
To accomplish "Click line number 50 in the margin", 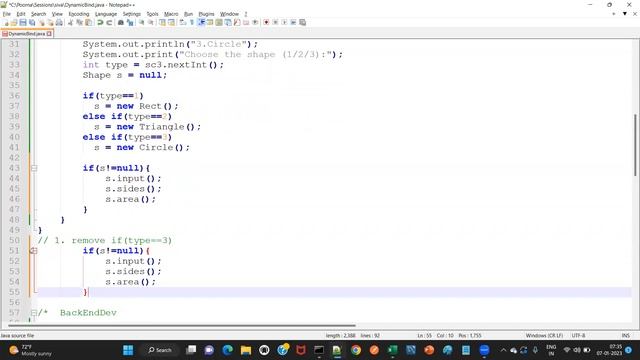I will (x=14, y=240).
